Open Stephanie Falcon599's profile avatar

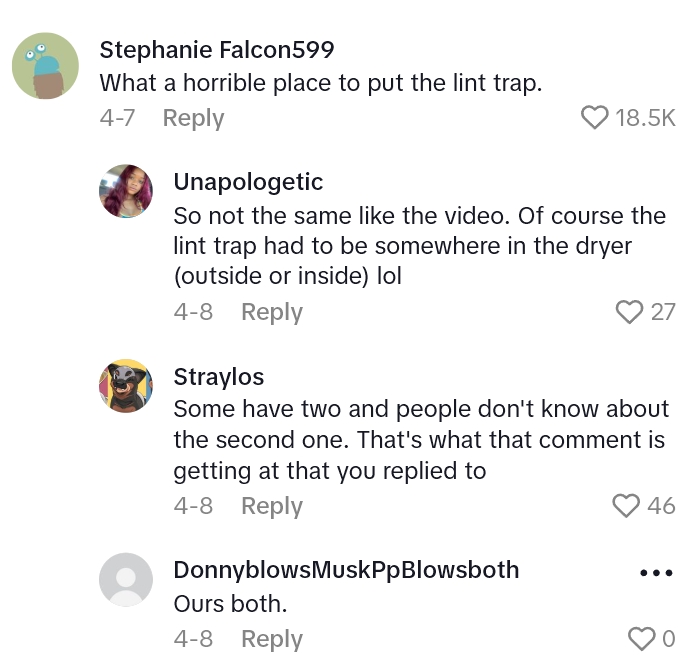45,66
